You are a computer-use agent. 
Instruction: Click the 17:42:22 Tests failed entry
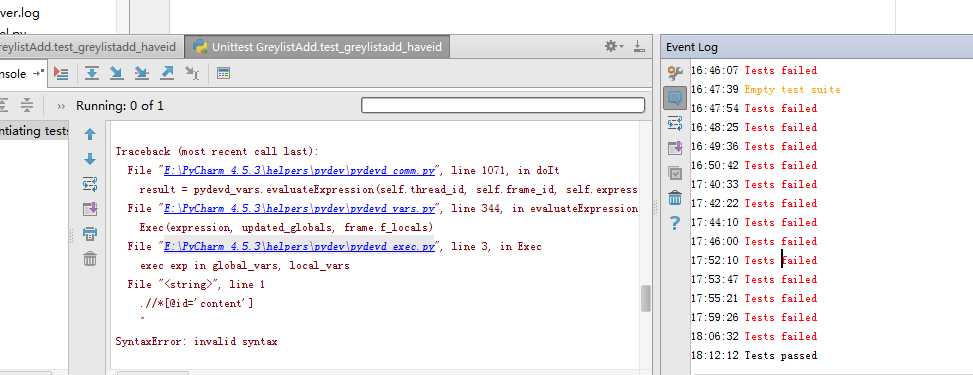tap(754, 203)
